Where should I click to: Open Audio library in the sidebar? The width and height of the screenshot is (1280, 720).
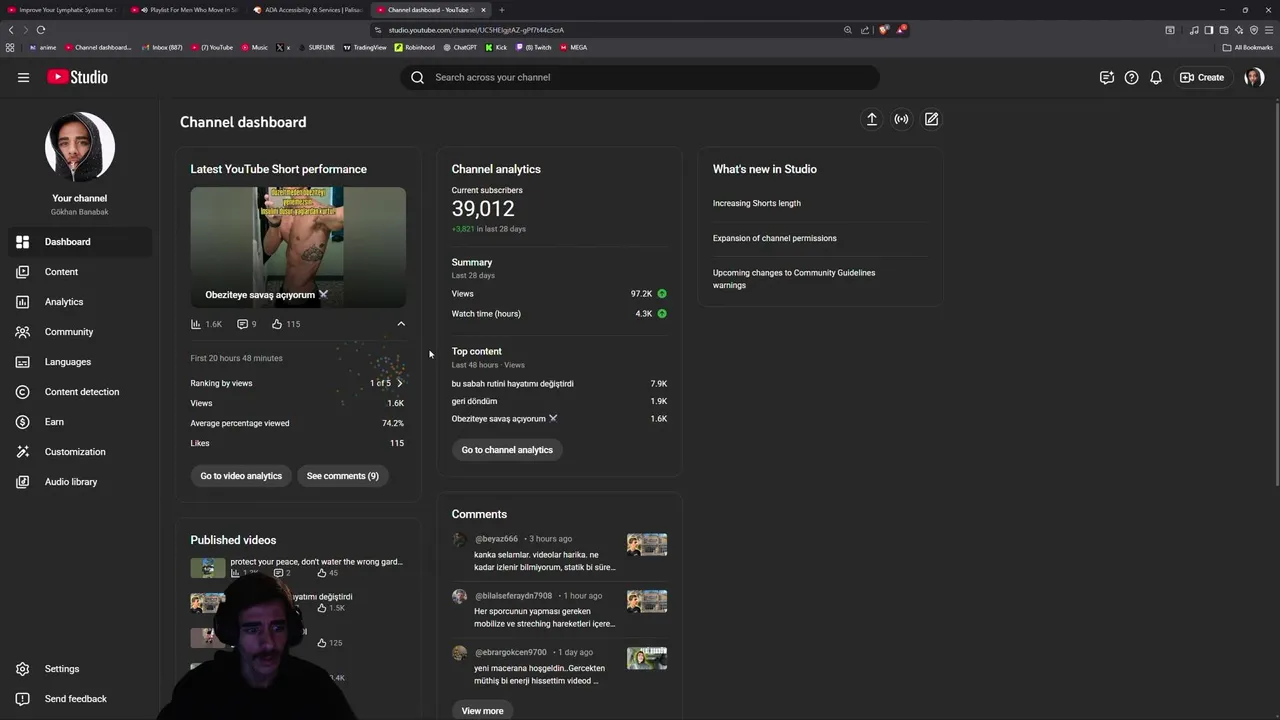click(80, 482)
